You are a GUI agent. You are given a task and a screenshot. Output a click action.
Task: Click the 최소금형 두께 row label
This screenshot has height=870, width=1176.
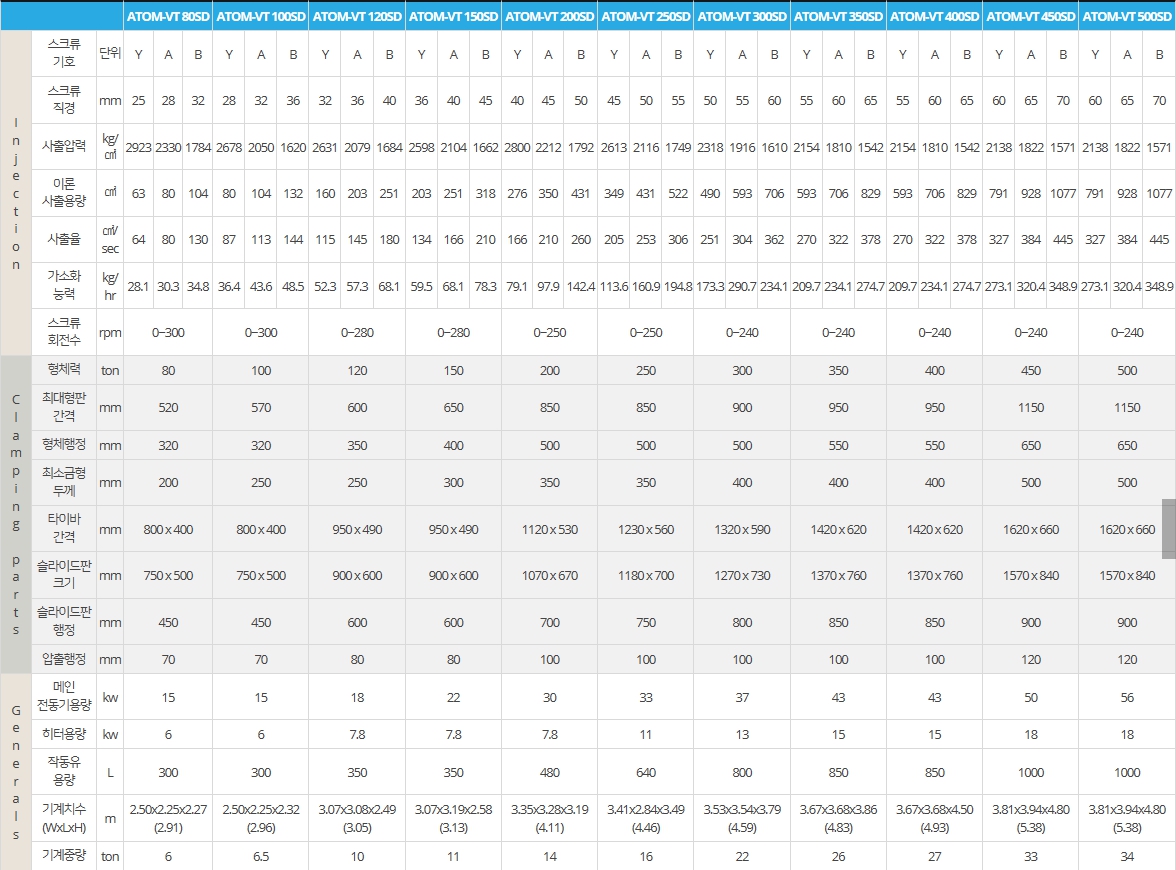[x=64, y=482]
